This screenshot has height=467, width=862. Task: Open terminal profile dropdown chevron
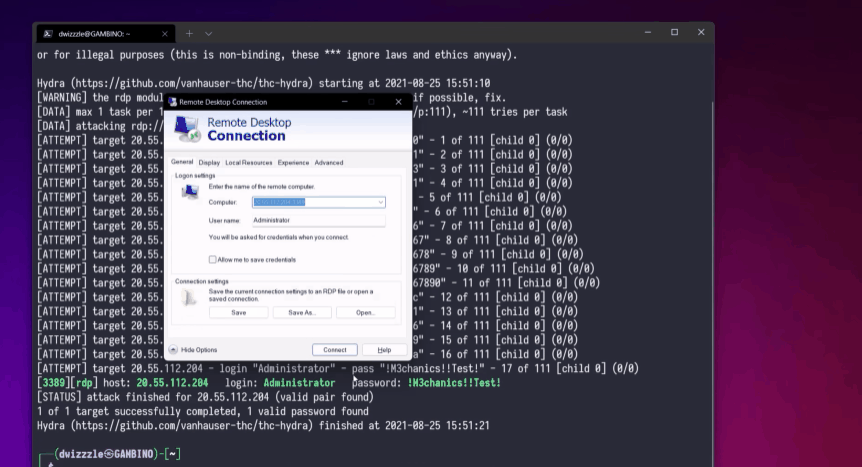pos(208,34)
